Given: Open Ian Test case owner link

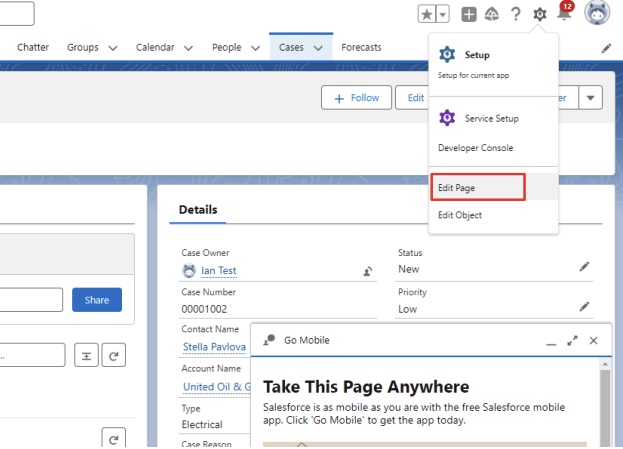Looking at the screenshot, I should [x=219, y=271].
